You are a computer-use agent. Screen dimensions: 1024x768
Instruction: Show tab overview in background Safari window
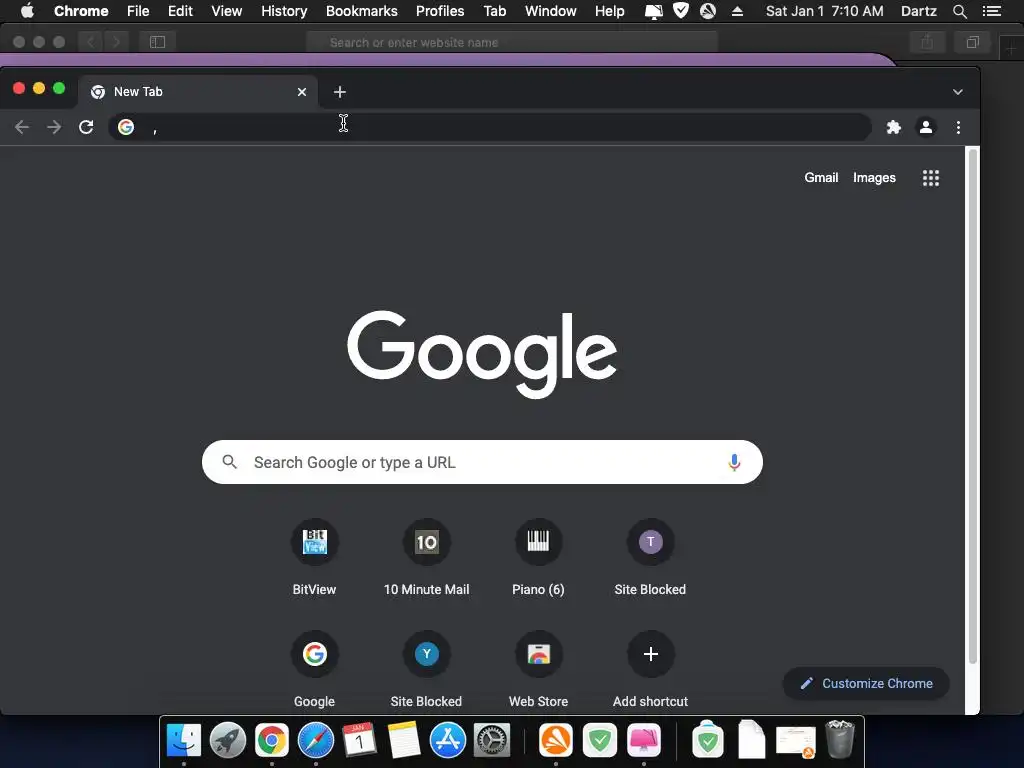[x=972, y=42]
